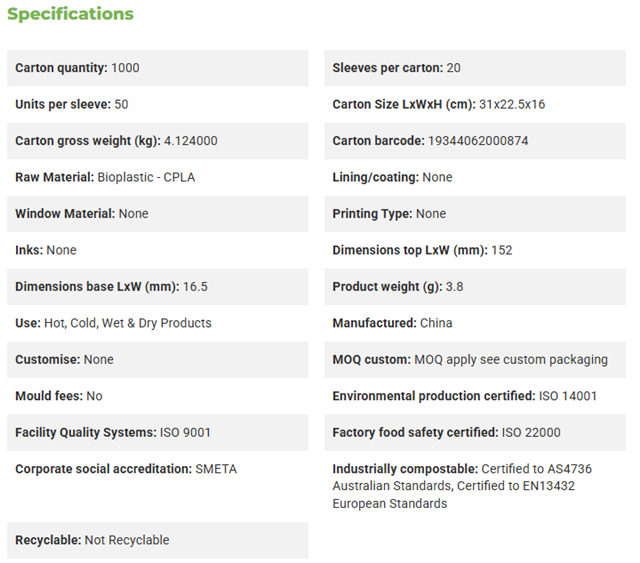Viewport: 640px width, 563px height.
Task: Select the Carton gross weight value
Action: coord(191,141)
